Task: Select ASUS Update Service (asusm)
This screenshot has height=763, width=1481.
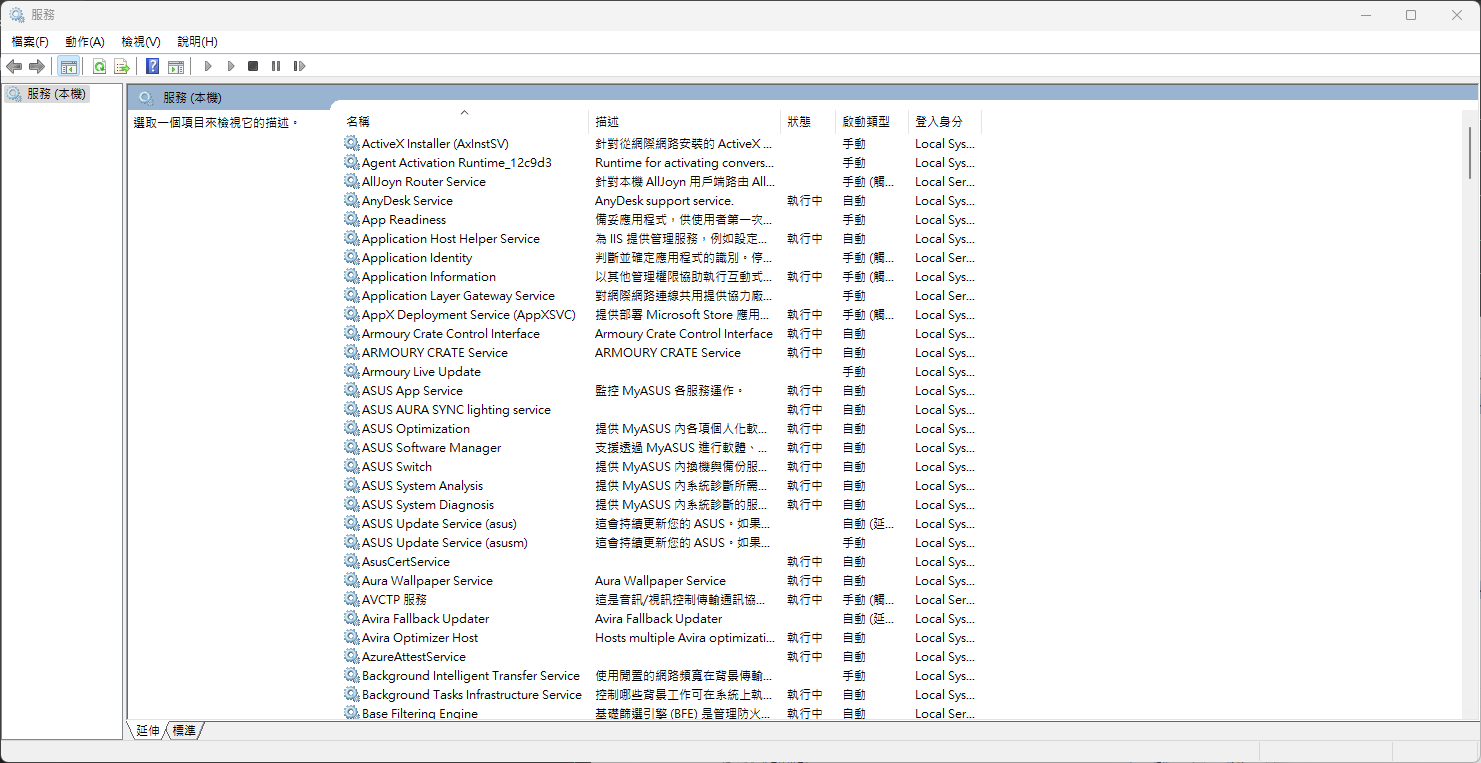Action: [445, 543]
